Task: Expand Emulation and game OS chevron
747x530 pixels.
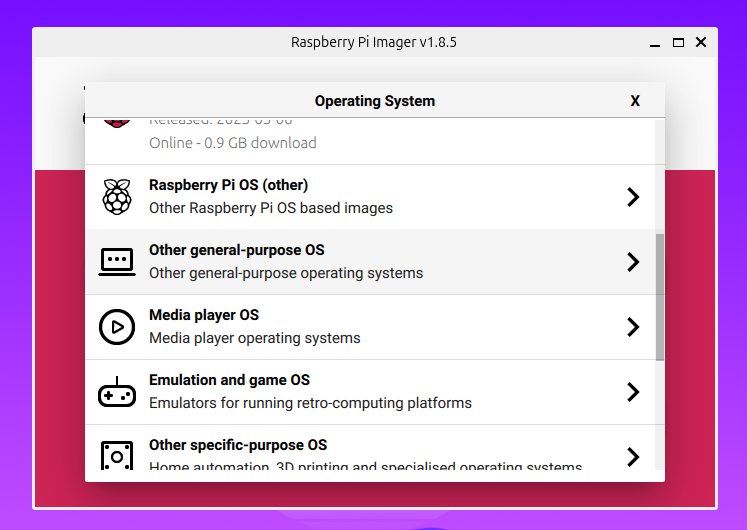Action: pos(633,392)
